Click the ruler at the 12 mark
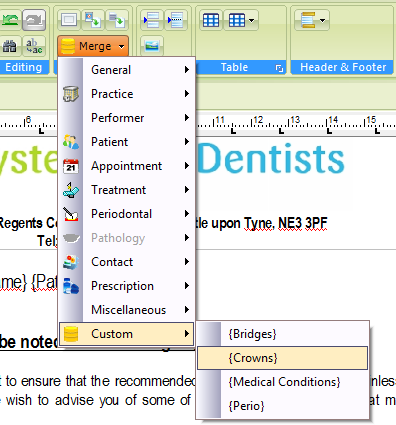 [x=258, y=120]
